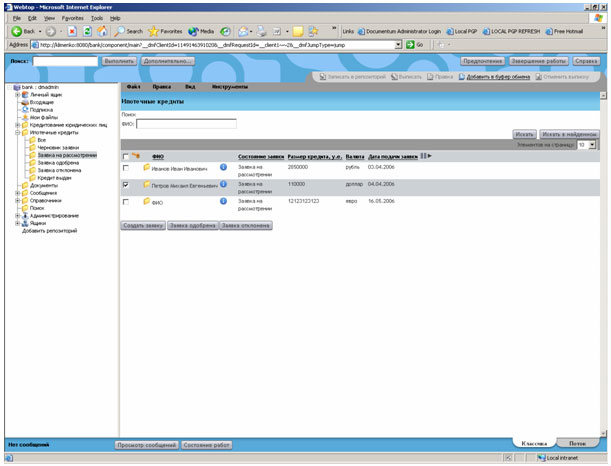This screenshot has height=466, width=611.
Task: Click the browser Refresh toolbar icon
Action: point(87,31)
